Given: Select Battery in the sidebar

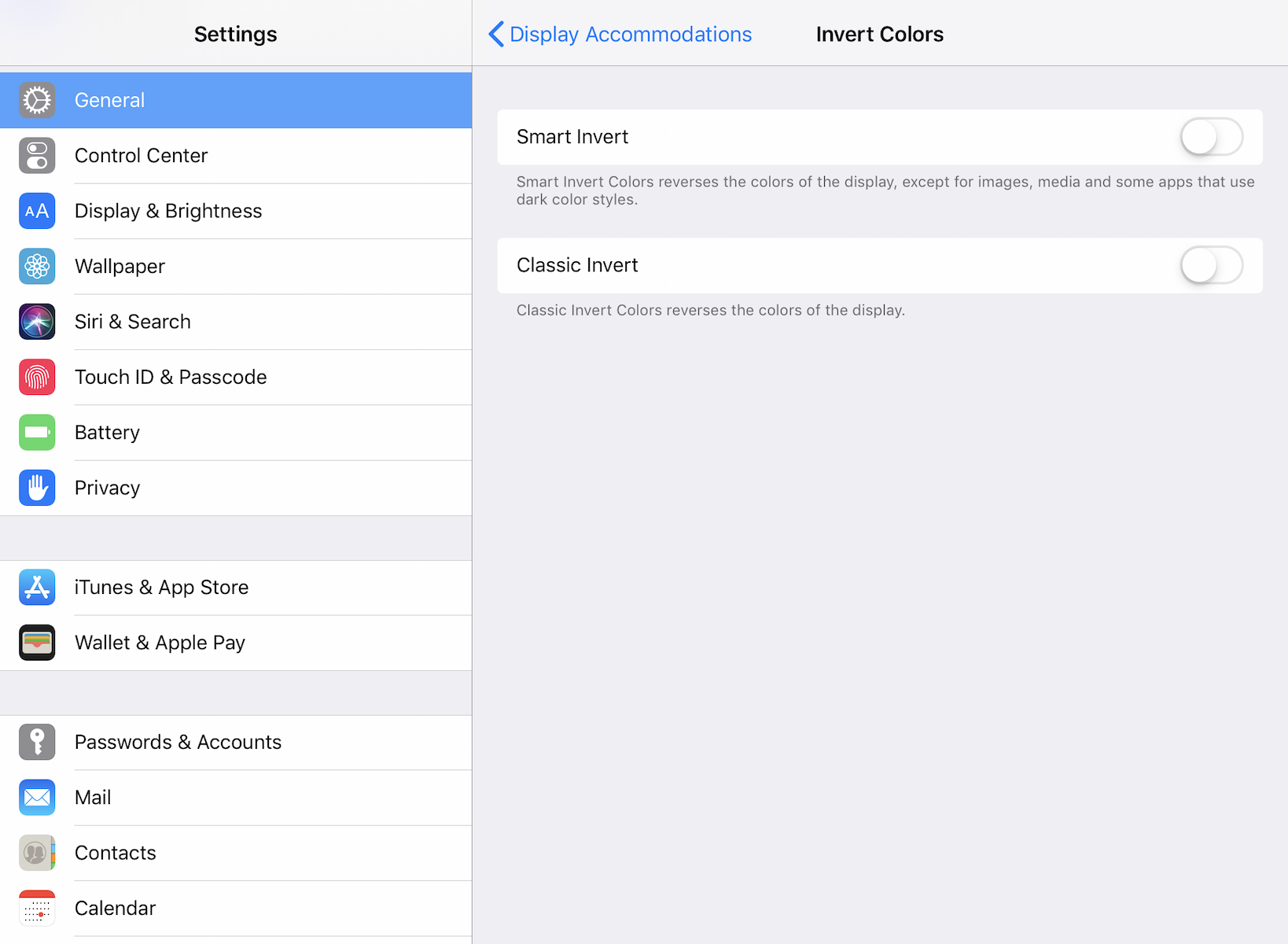Looking at the screenshot, I should click(x=236, y=433).
